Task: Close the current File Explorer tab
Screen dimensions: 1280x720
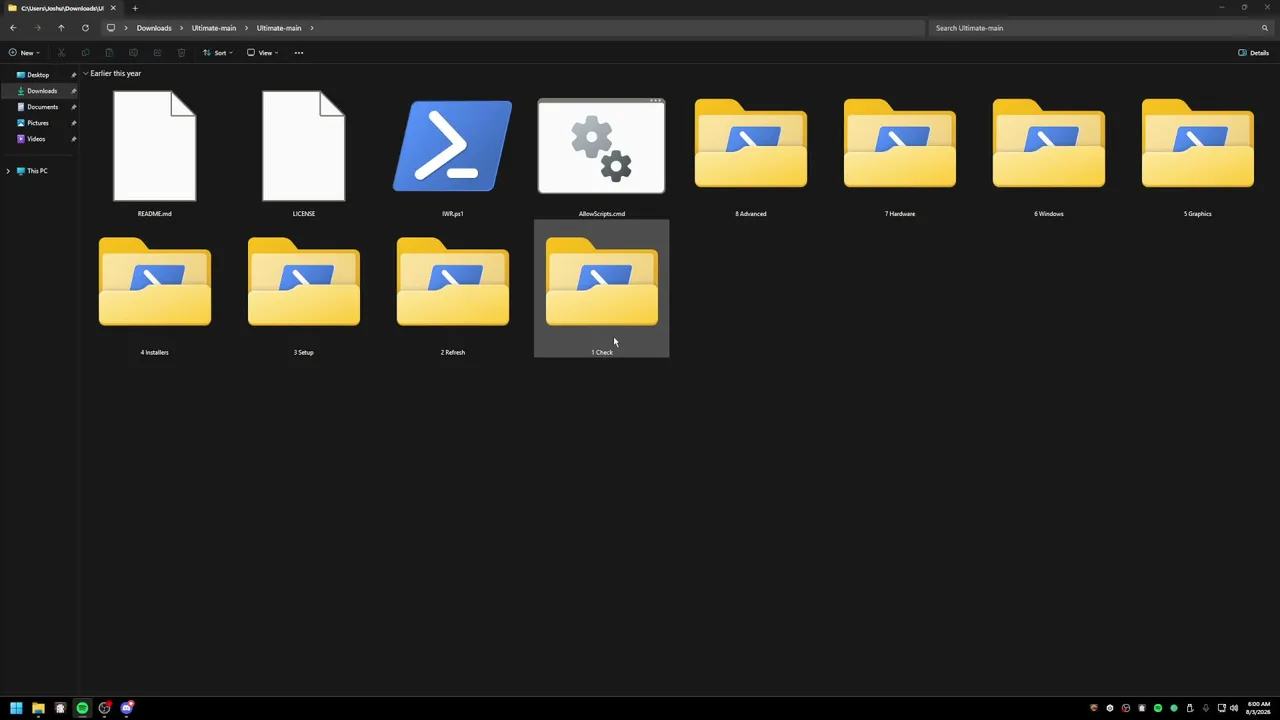Action: (113, 8)
